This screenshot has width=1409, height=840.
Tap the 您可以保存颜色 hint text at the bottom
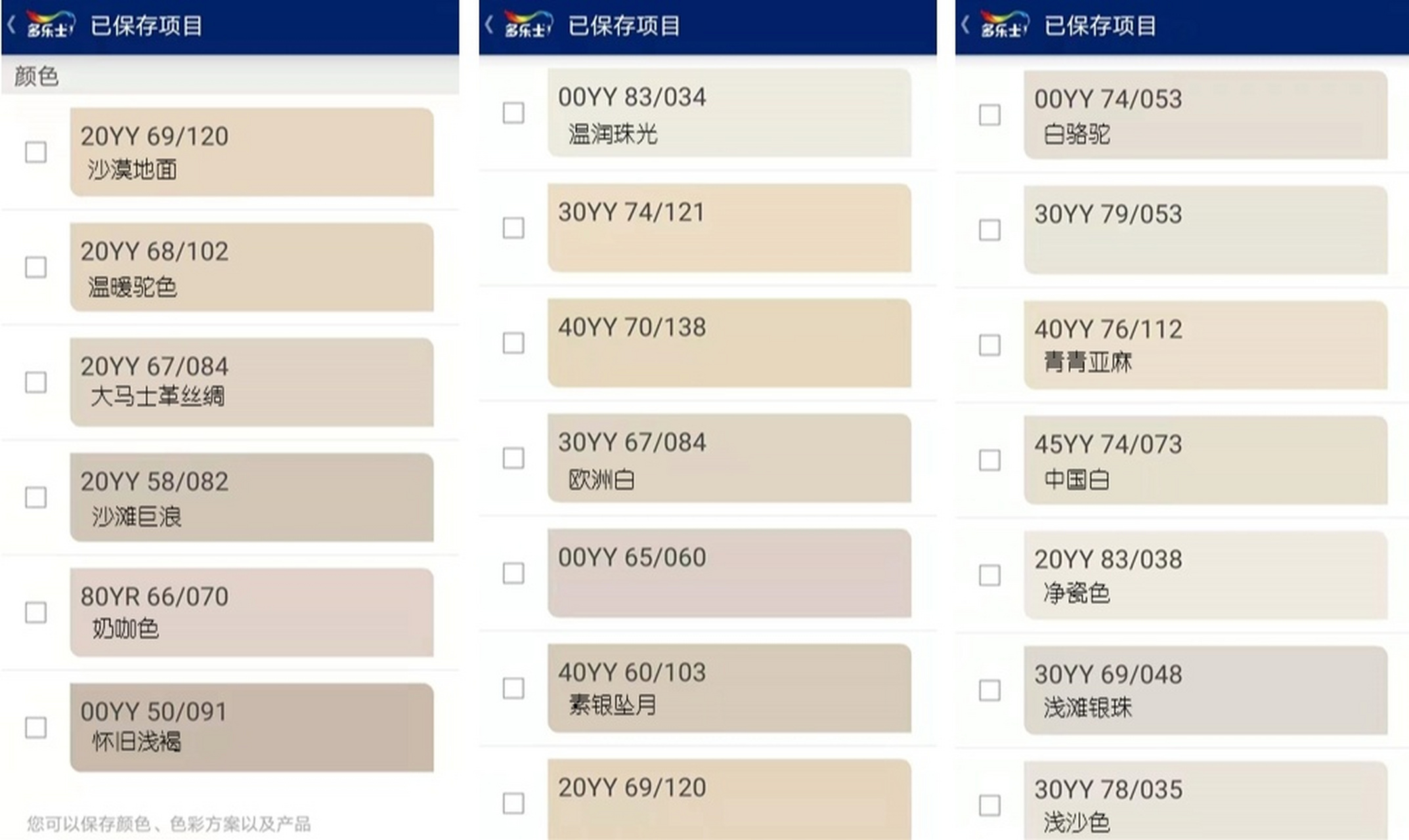169,824
